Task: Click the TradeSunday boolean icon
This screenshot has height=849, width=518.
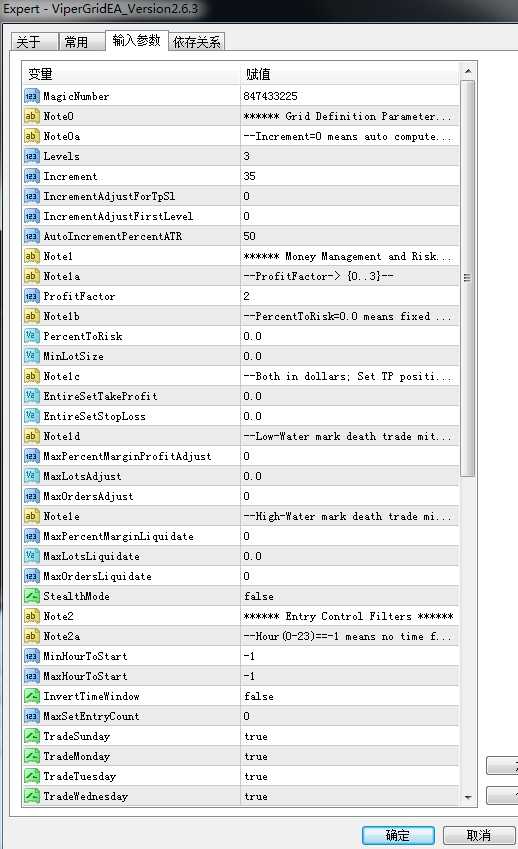Action: [x=31, y=736]
